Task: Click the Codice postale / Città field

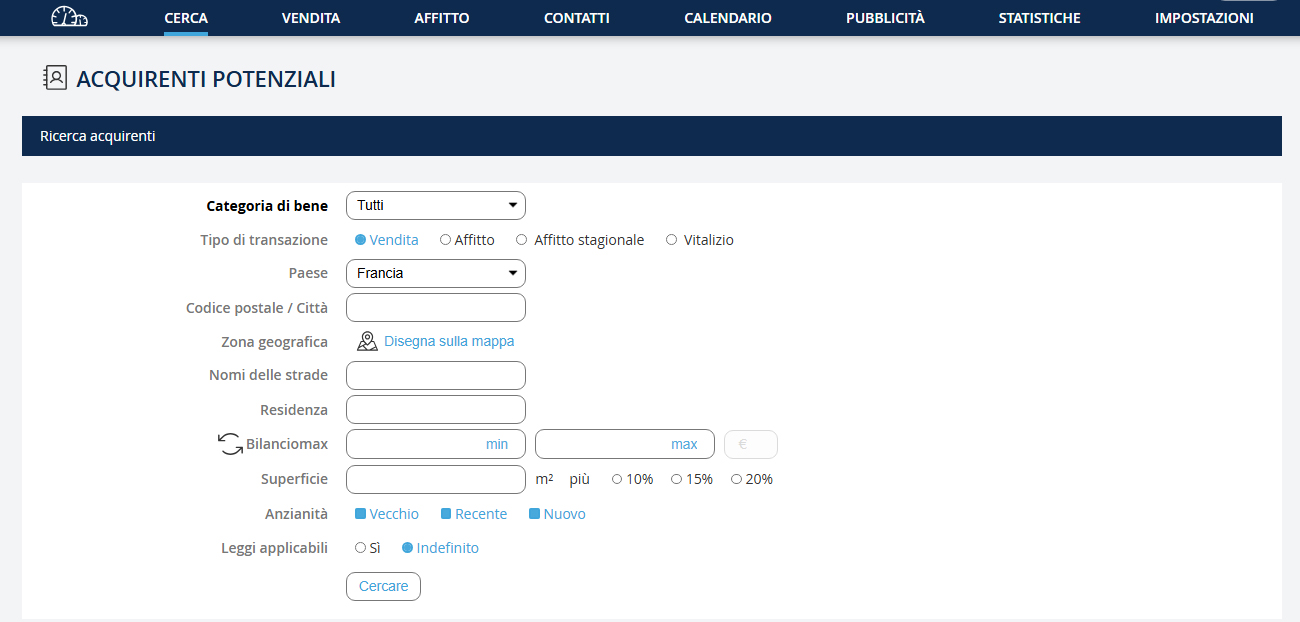Action: (x=435, y=308)
